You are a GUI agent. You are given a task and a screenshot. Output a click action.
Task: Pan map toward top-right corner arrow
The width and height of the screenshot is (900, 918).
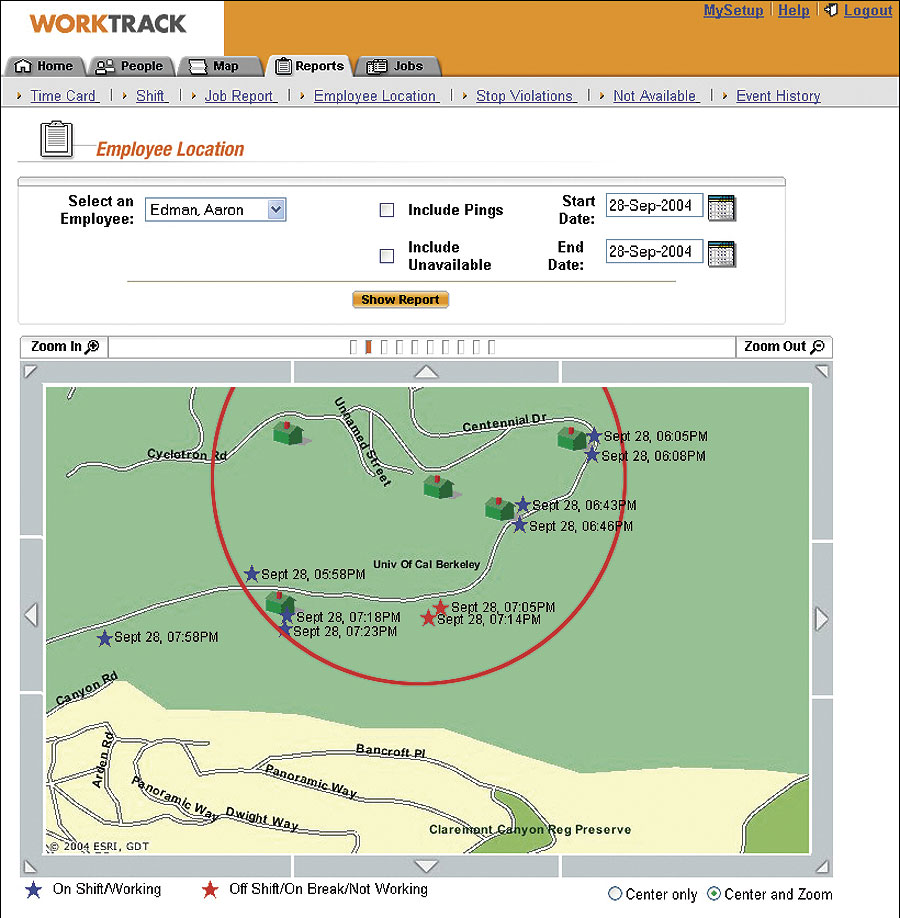(822, 371)
